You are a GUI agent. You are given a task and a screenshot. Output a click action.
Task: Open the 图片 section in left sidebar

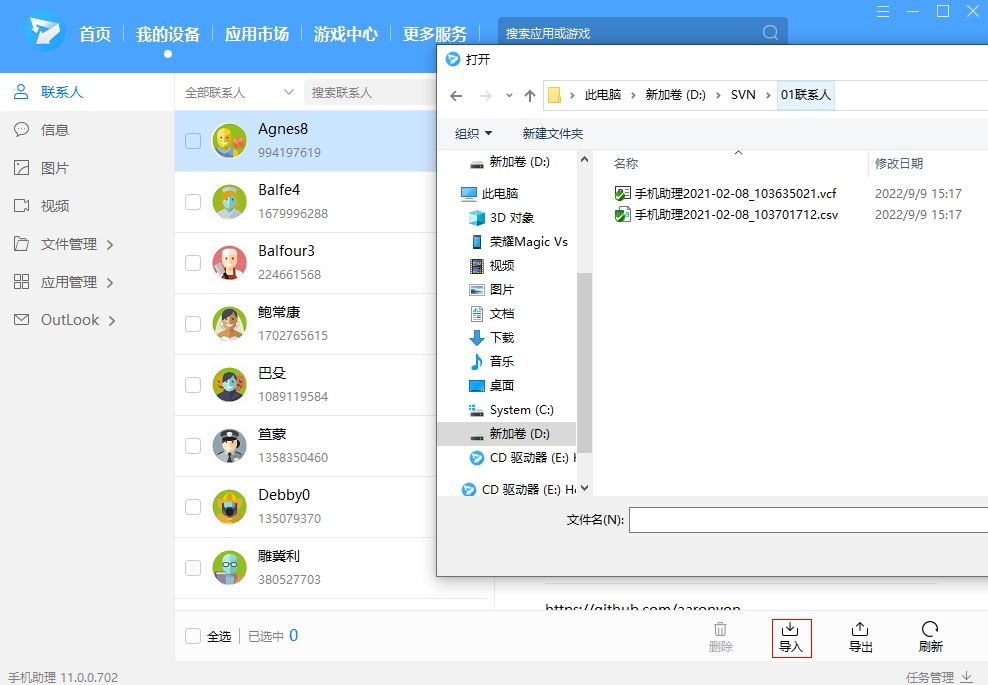coord(55,168)
